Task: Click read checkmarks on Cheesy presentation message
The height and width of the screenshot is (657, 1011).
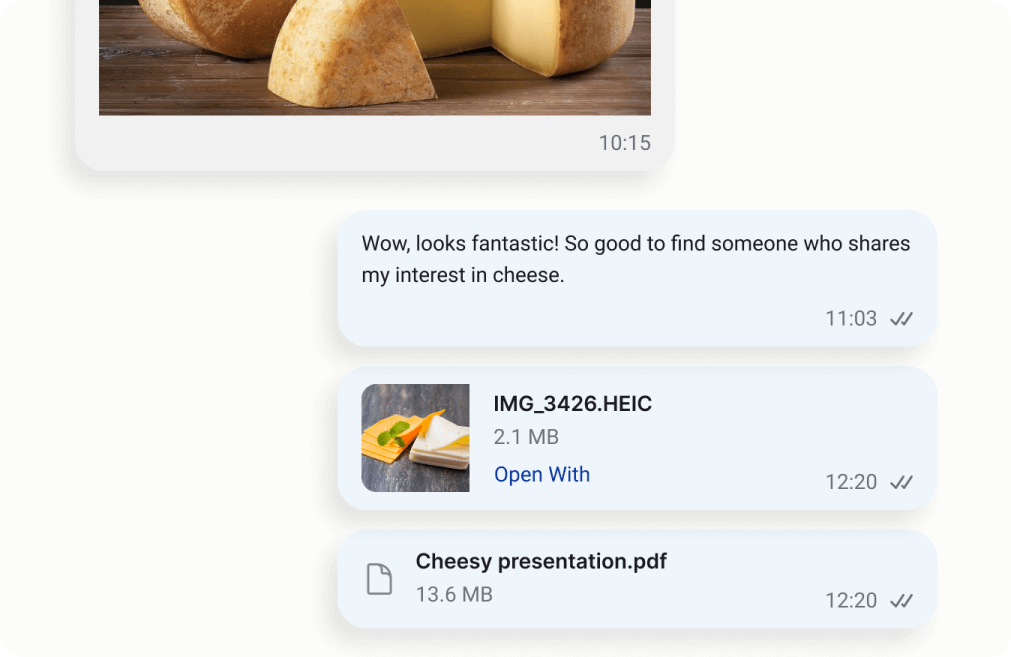Action: tap(901, 601)
